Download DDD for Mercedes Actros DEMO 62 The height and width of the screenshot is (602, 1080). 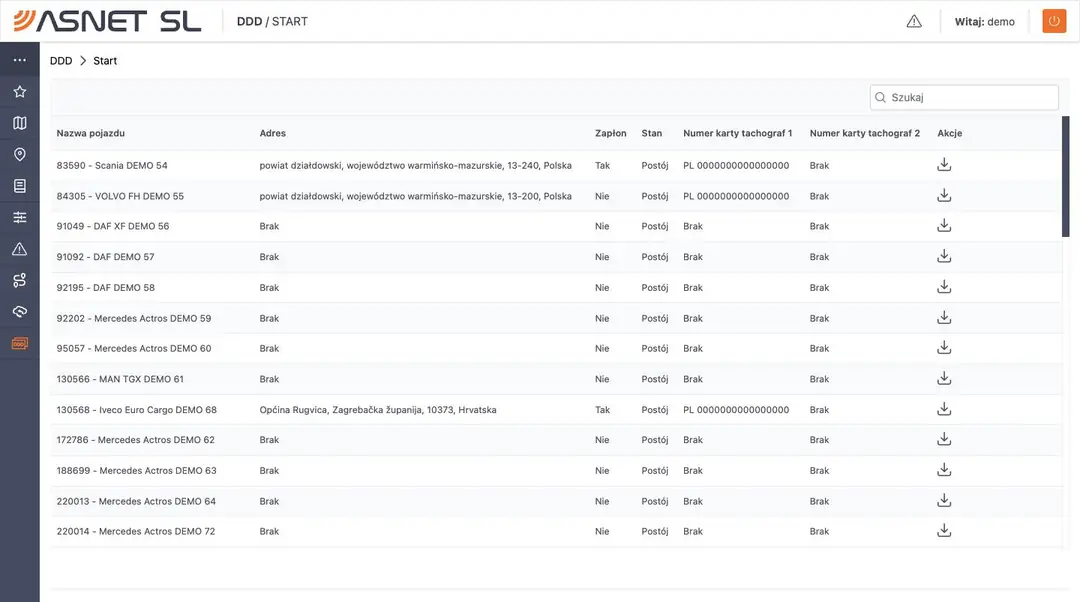coord(944,439)
